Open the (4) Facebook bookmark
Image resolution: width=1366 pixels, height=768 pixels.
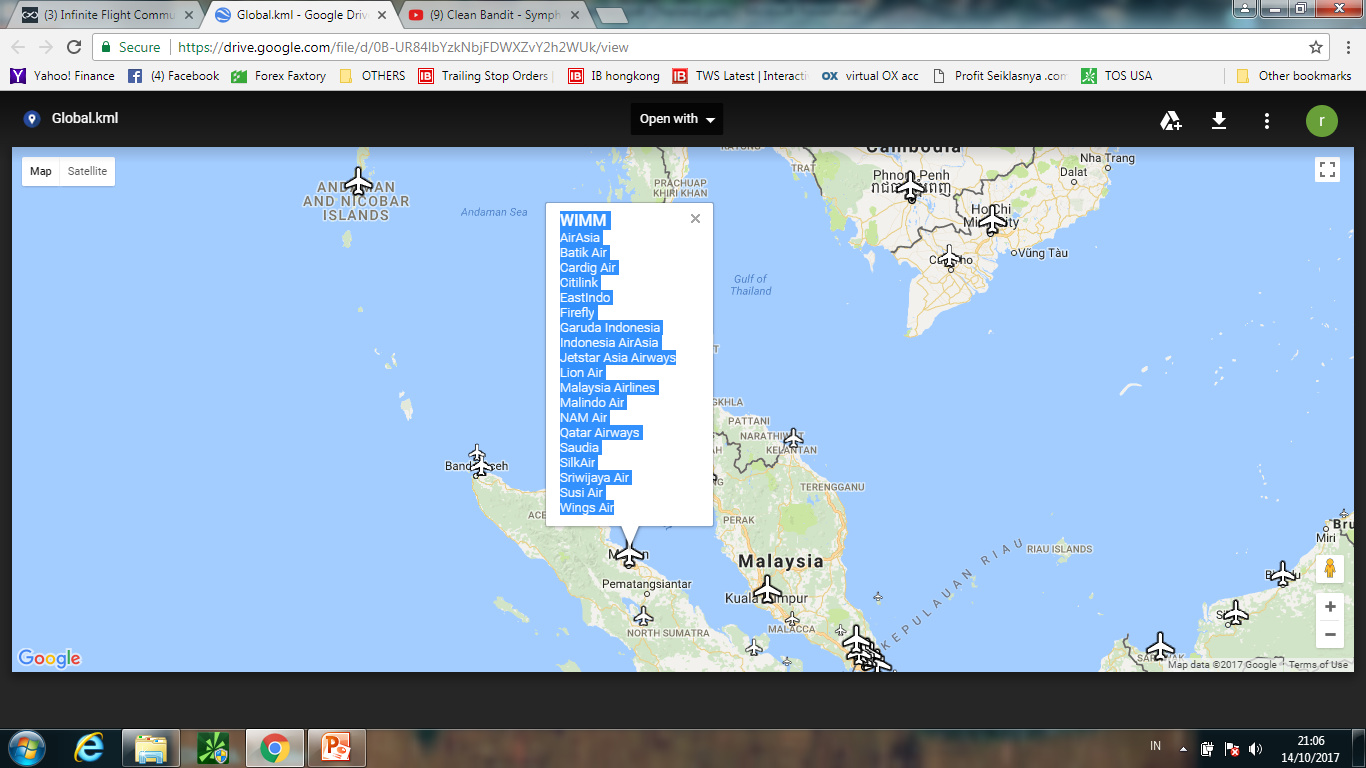tap(173, 76)
